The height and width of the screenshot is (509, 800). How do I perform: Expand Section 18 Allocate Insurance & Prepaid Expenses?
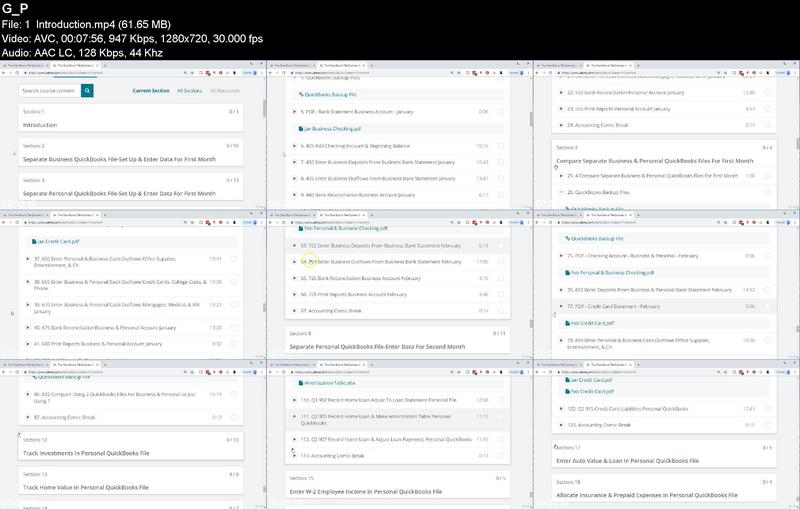[x=664, y=489]
